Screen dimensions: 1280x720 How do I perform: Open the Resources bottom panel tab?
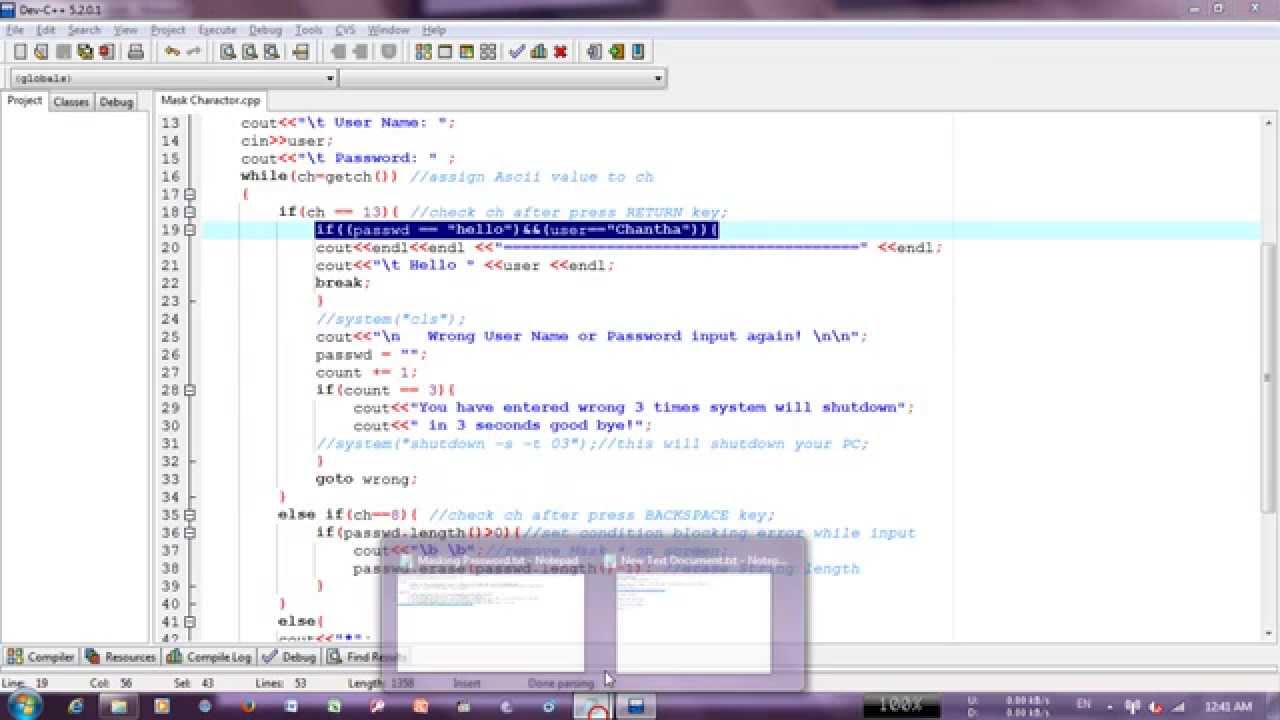121,657
